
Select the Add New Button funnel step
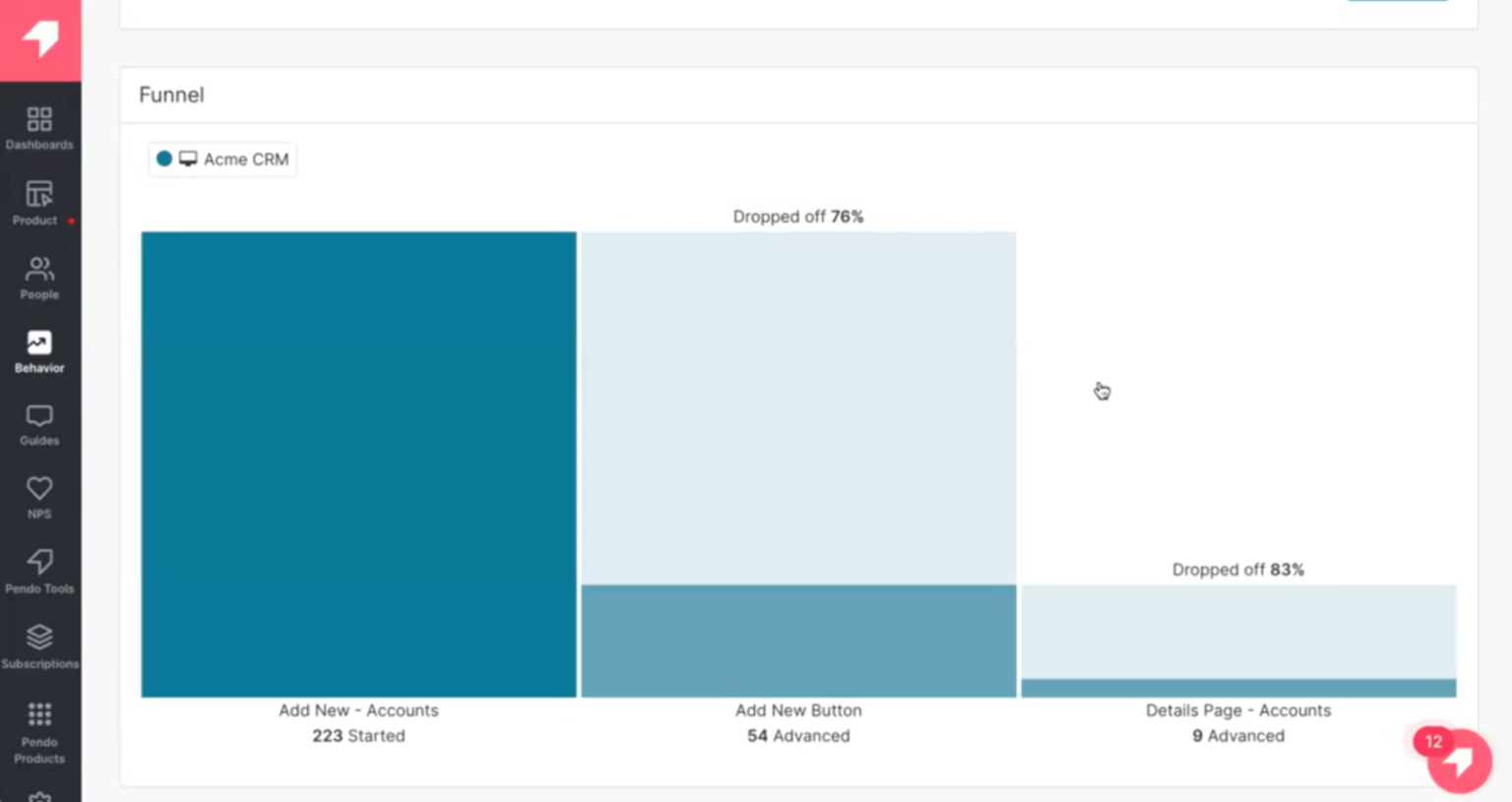(x=797, y=640)
